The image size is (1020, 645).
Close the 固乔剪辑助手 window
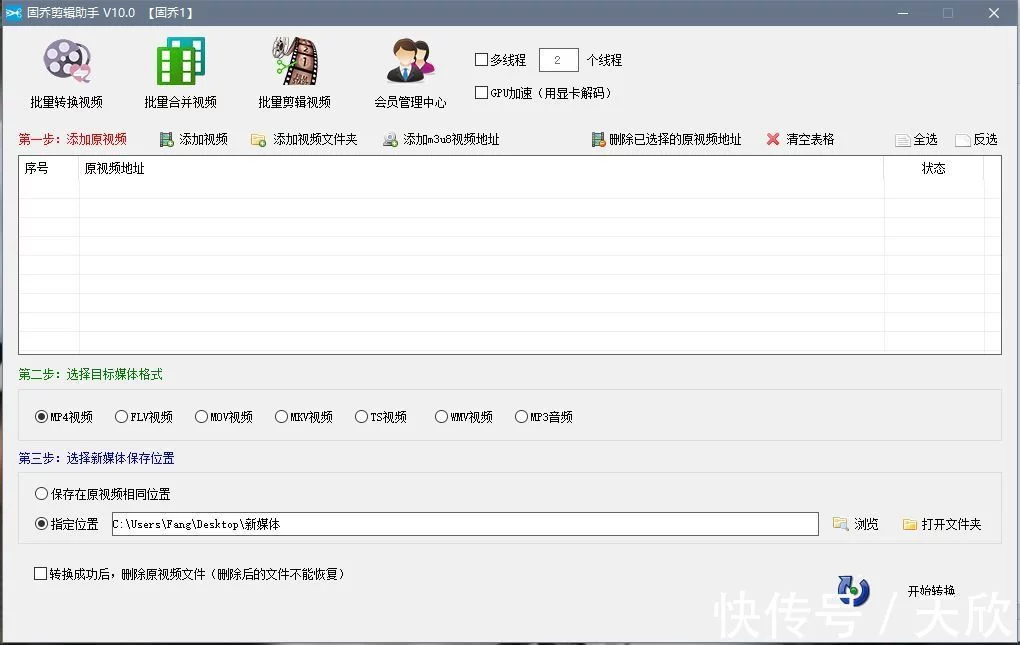[994, 13]
